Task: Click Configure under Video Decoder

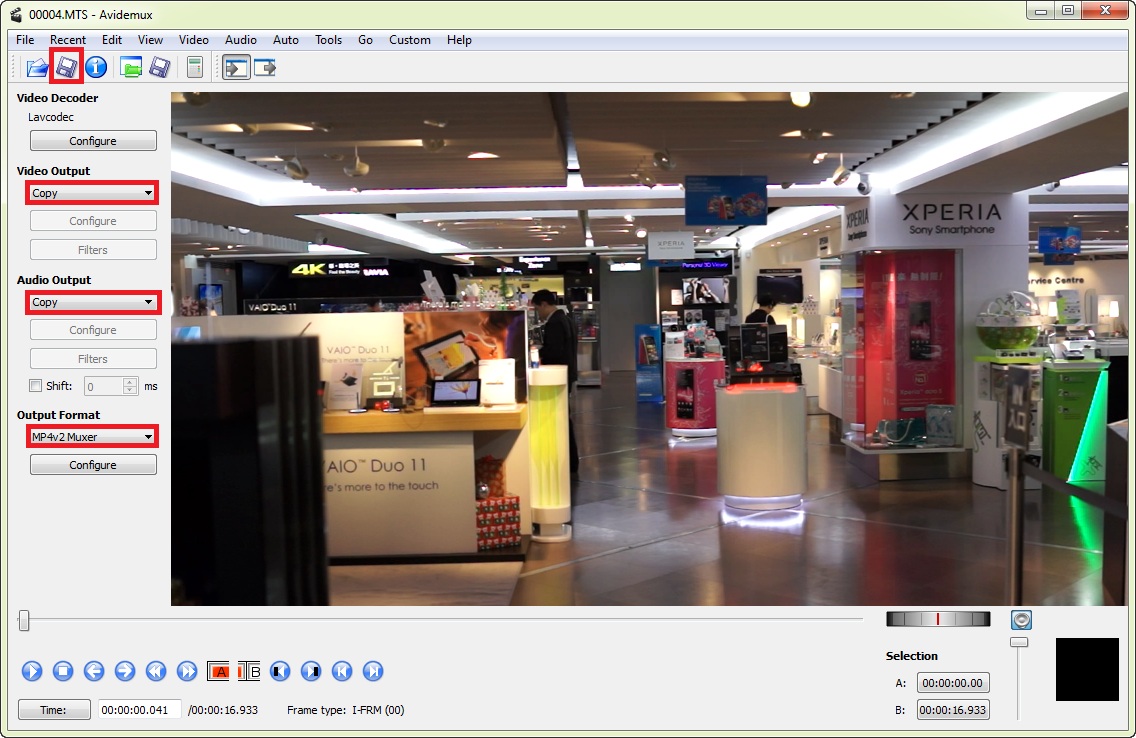Action: pyautogui.click(x=93, y=141)
